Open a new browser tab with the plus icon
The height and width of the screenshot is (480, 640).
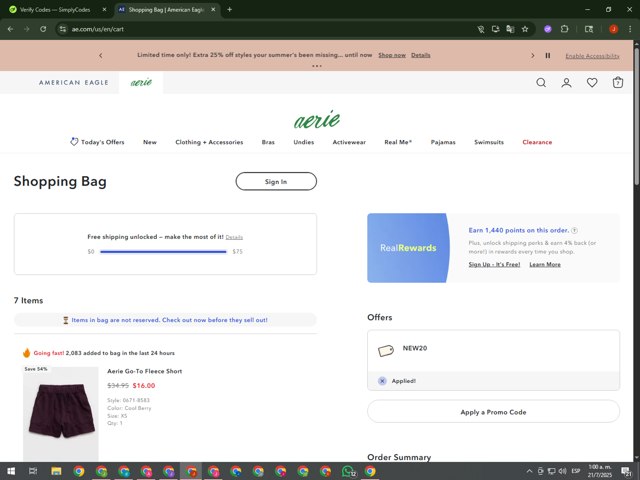click(x=229, y=9)
